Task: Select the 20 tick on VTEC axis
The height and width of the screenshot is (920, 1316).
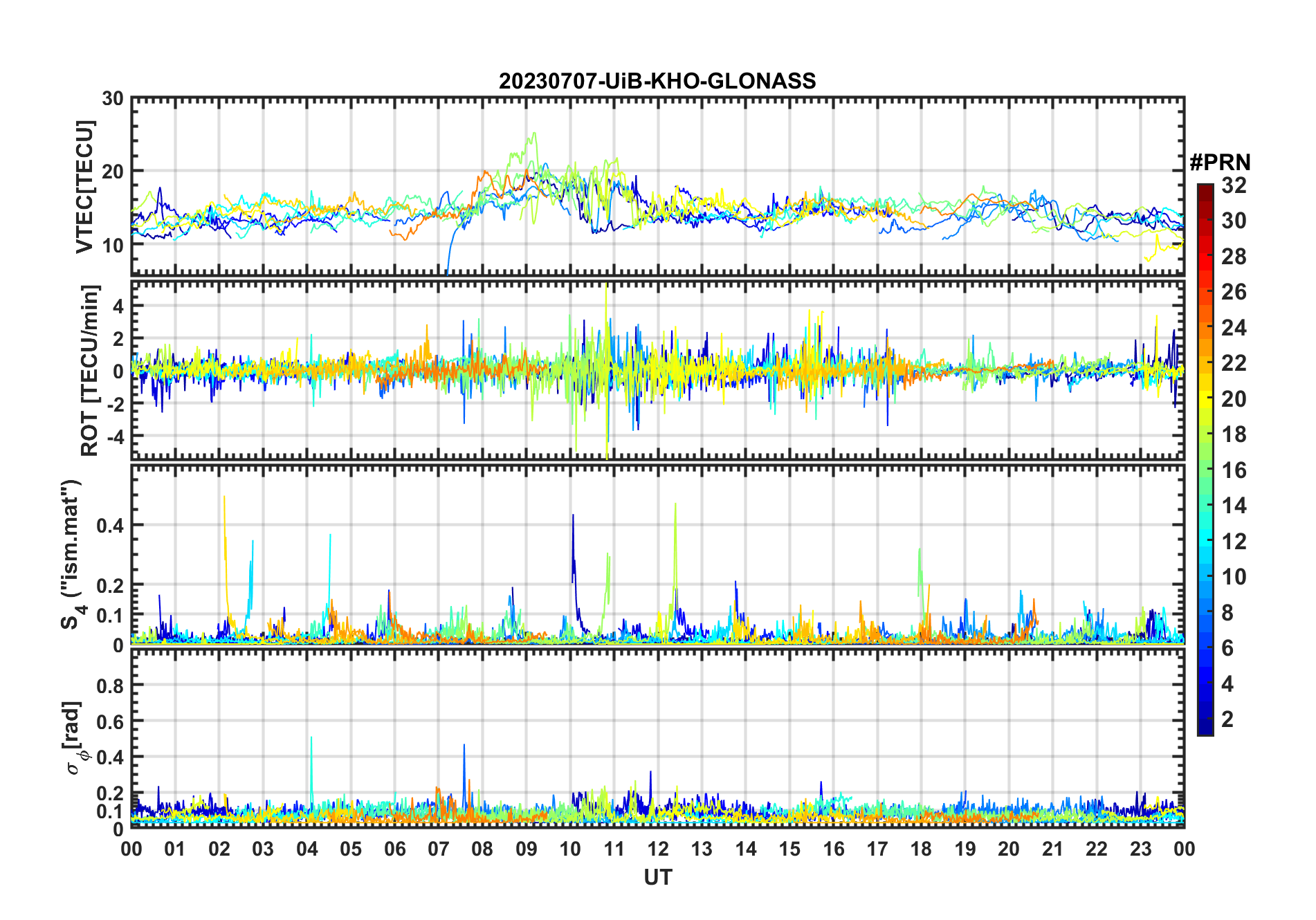Action: [x=113, y=172]
